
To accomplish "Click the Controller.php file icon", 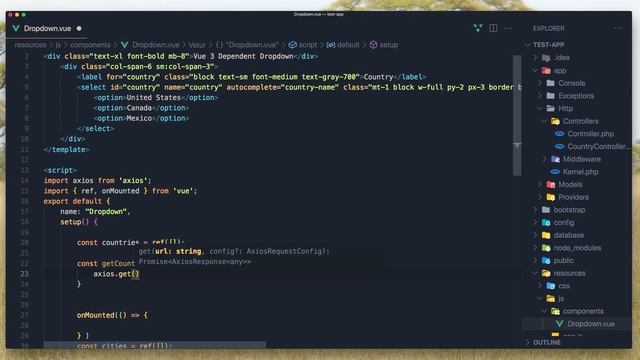I will tap(560, 133).
